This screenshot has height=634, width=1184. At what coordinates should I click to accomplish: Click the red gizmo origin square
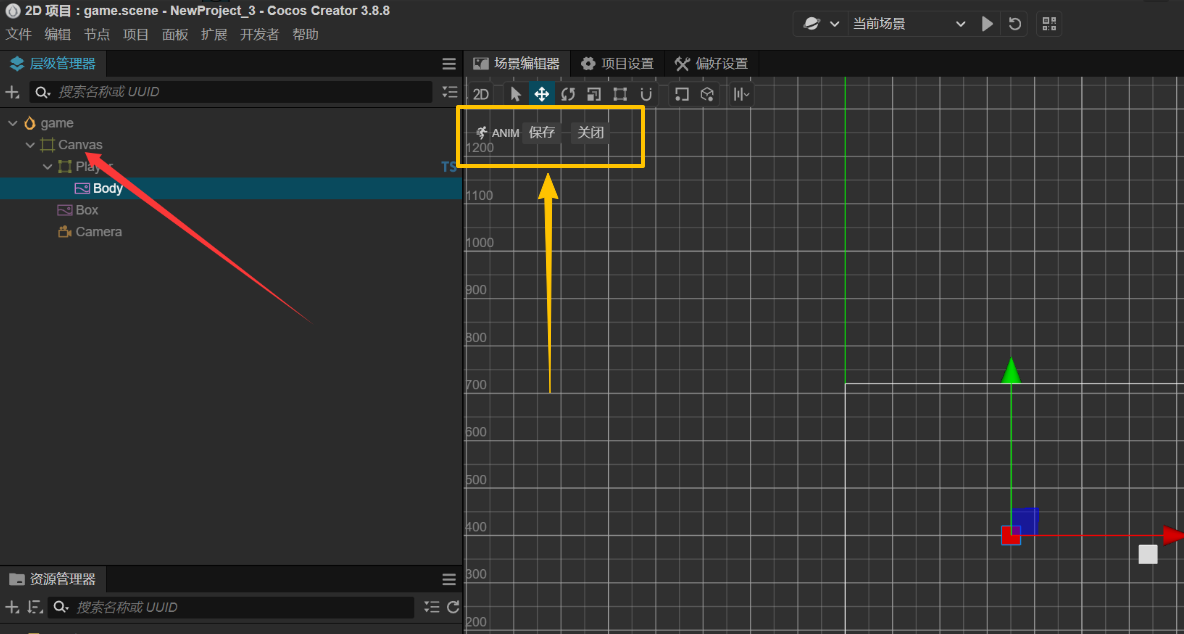pos(1010,535)
